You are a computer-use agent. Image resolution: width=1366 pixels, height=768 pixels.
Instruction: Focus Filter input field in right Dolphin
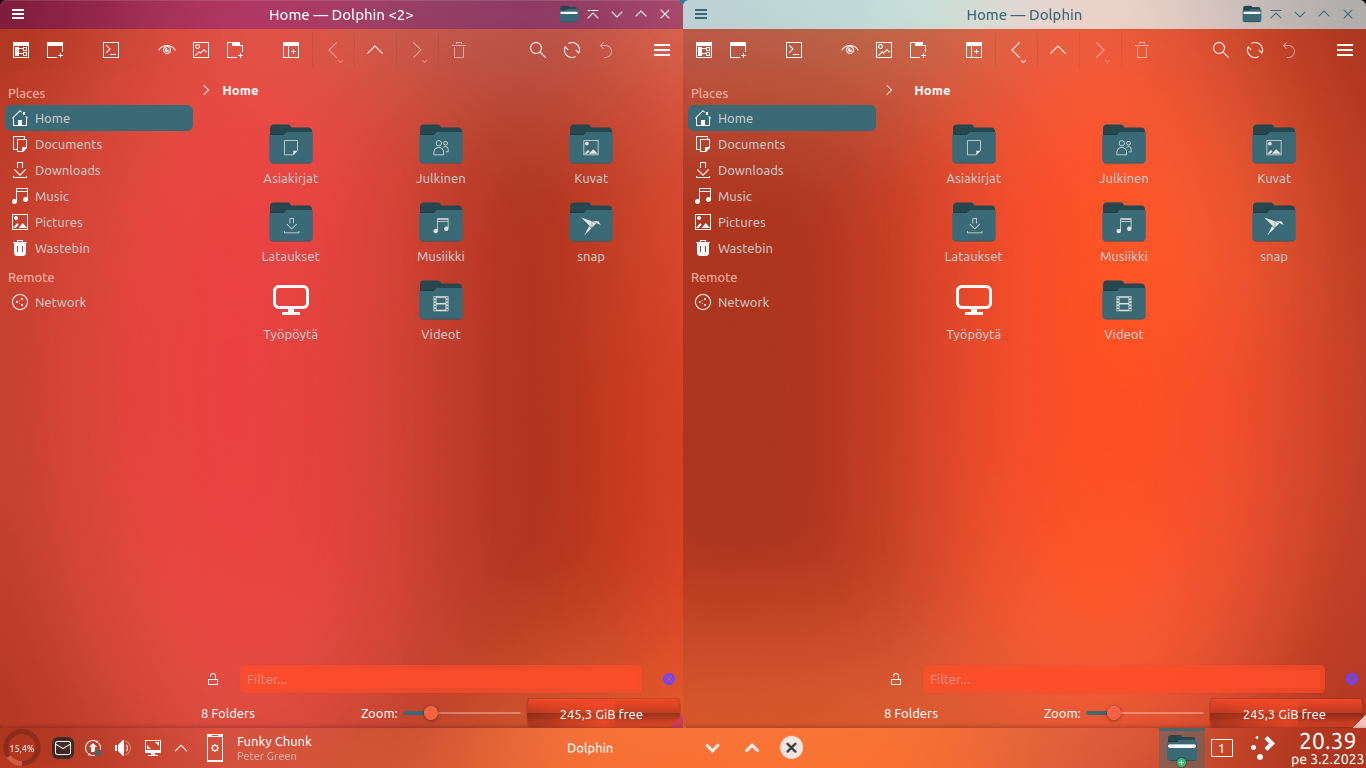click(x=1124, y=679)
